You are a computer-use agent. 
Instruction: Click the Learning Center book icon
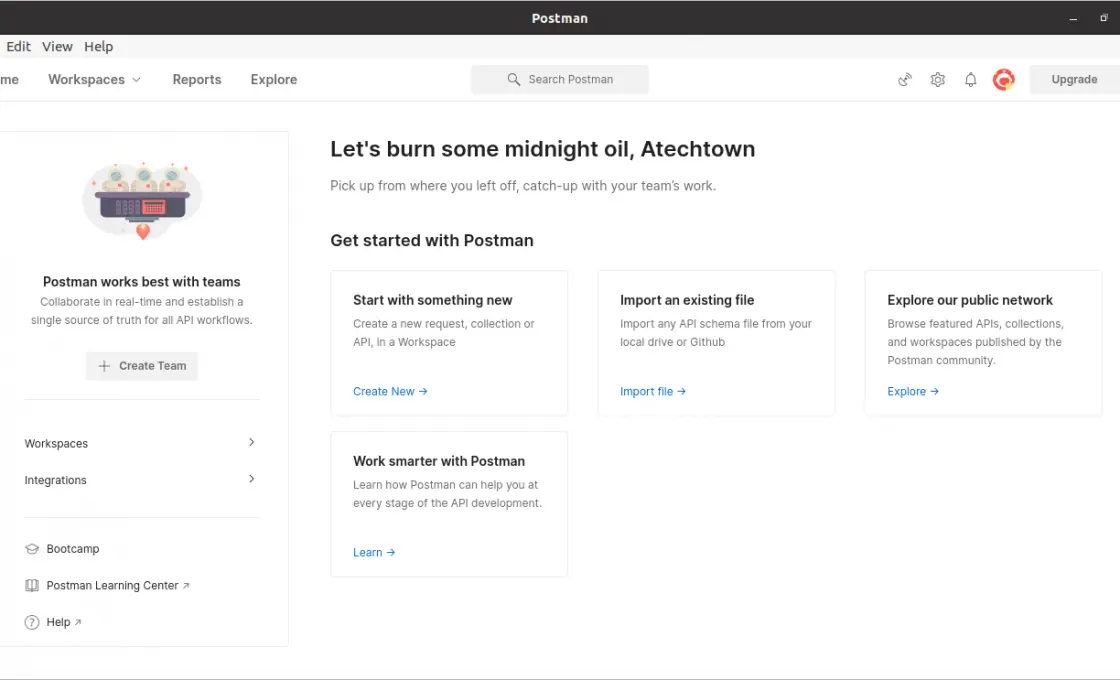pos(32,585)
